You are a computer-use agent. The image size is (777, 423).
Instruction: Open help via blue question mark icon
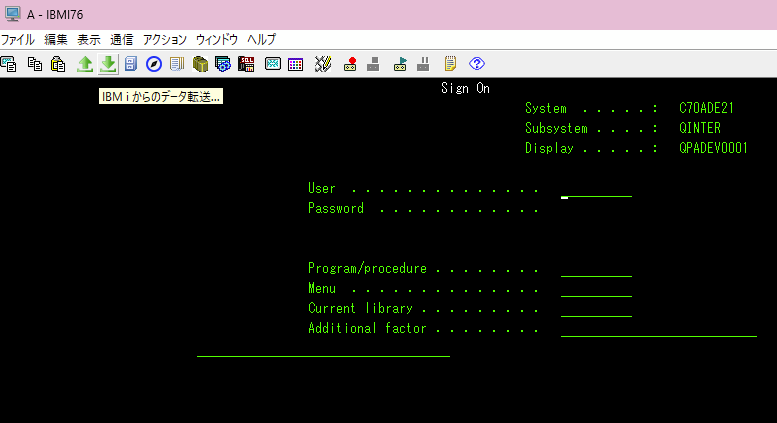point(477,64)
